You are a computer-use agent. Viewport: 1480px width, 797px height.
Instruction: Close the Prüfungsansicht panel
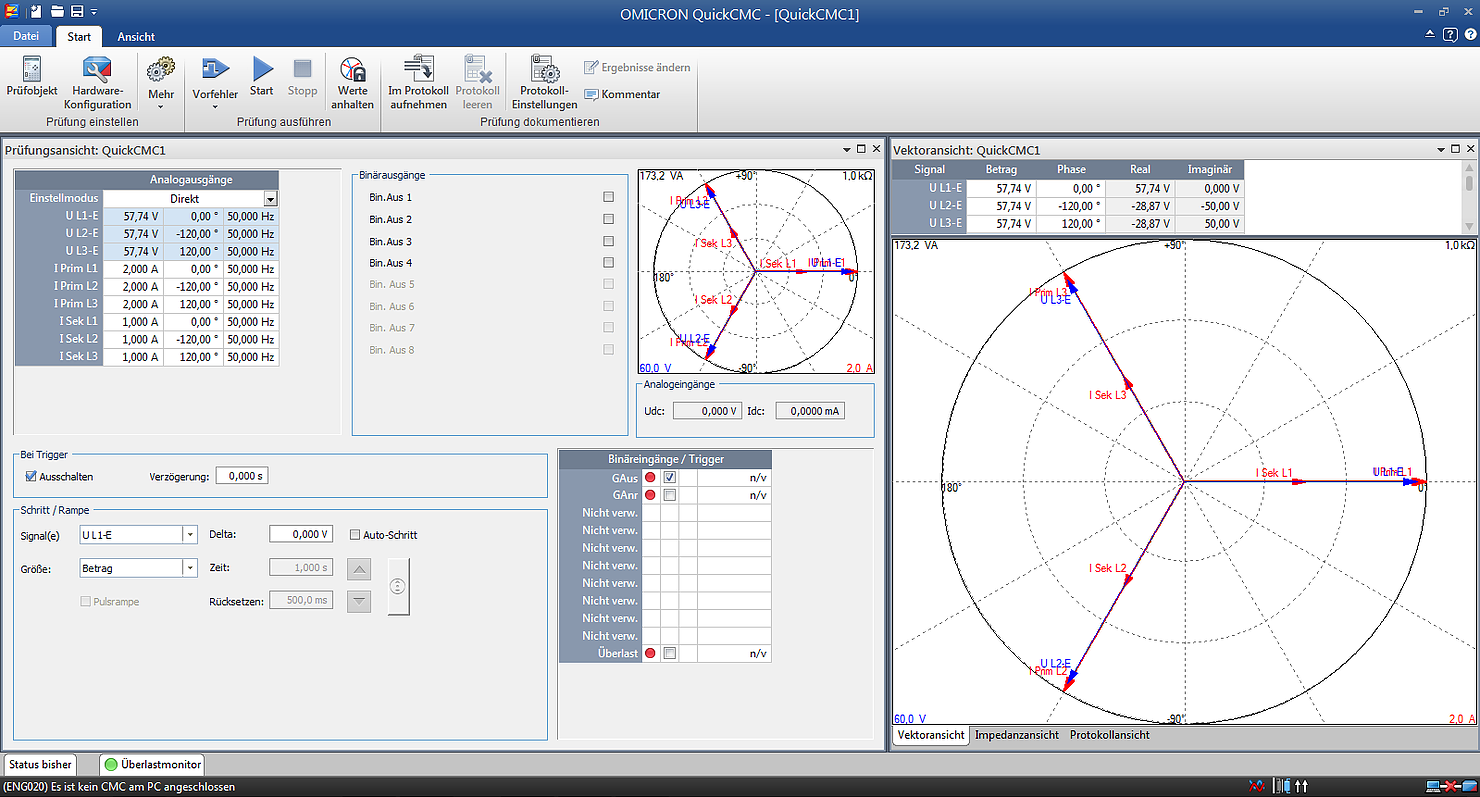coord(876,148)
